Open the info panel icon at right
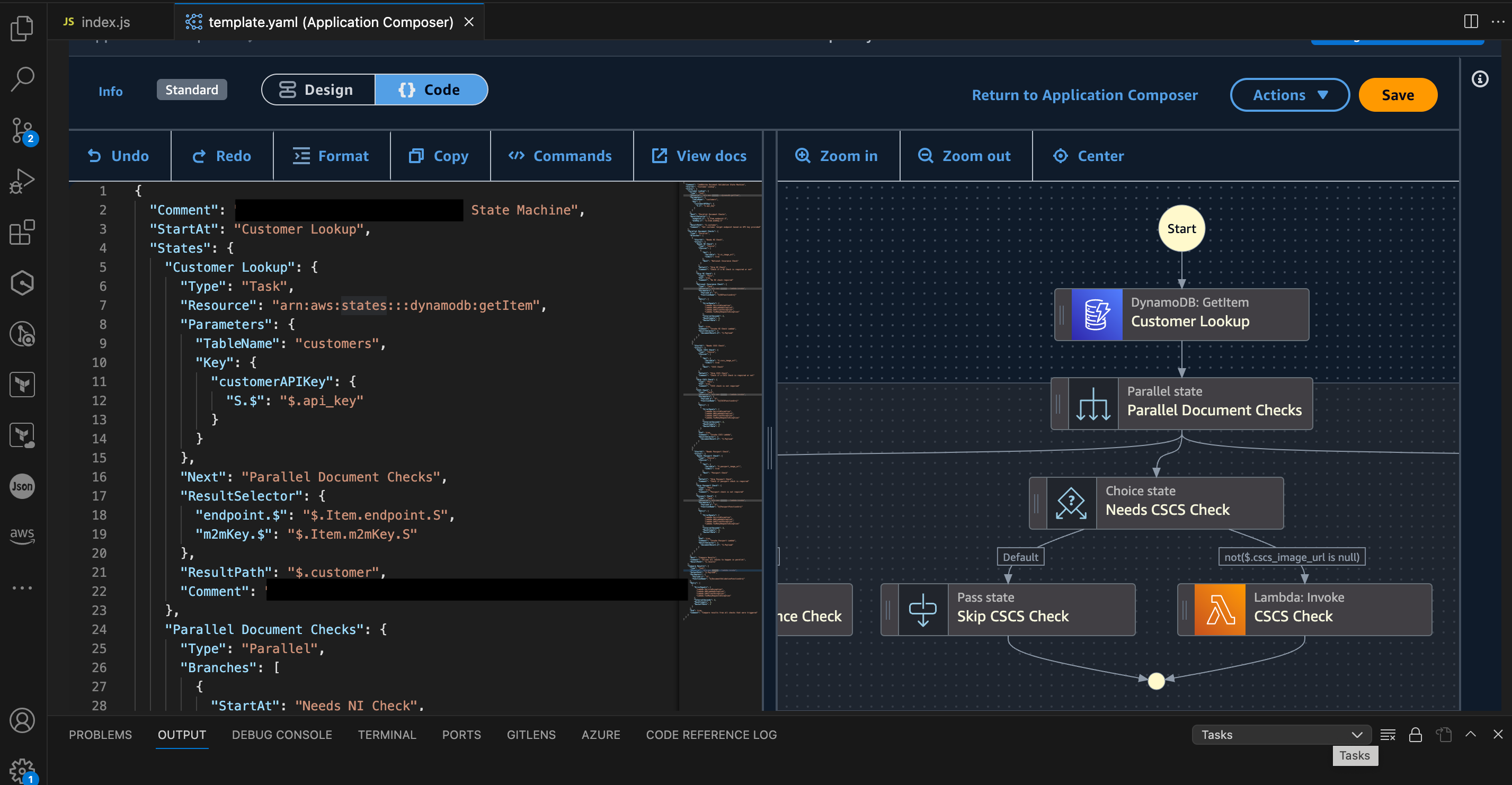Image resolution: width=1512 pixels, height=785 pixels. 1480,78
